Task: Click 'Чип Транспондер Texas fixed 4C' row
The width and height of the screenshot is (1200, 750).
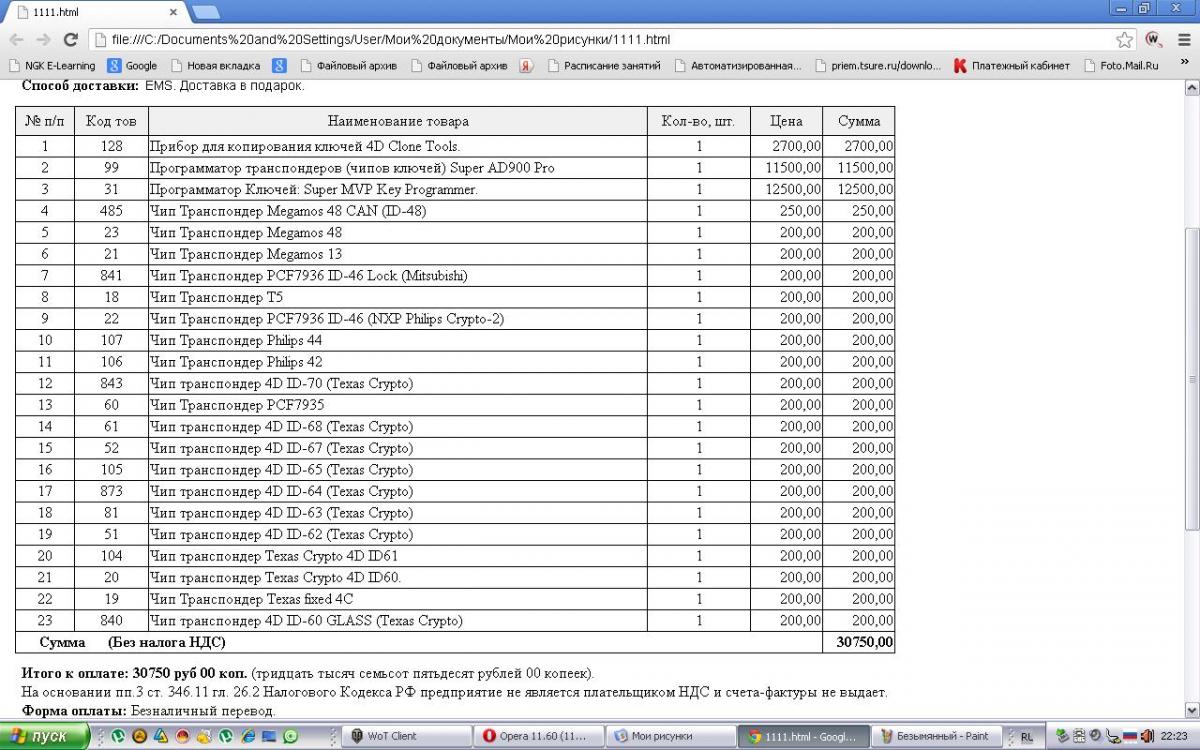Action: tap(455, 599)
